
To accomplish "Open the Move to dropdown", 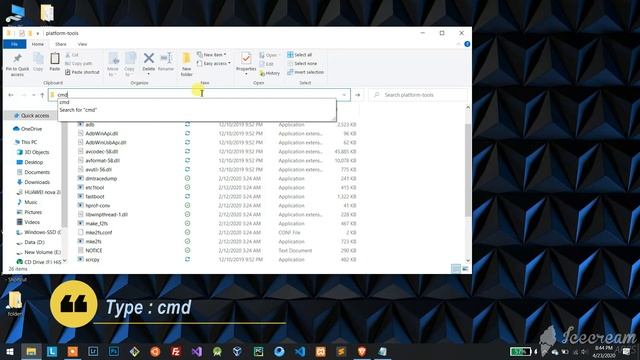I will pyautogui.click(x=113, y=64).
